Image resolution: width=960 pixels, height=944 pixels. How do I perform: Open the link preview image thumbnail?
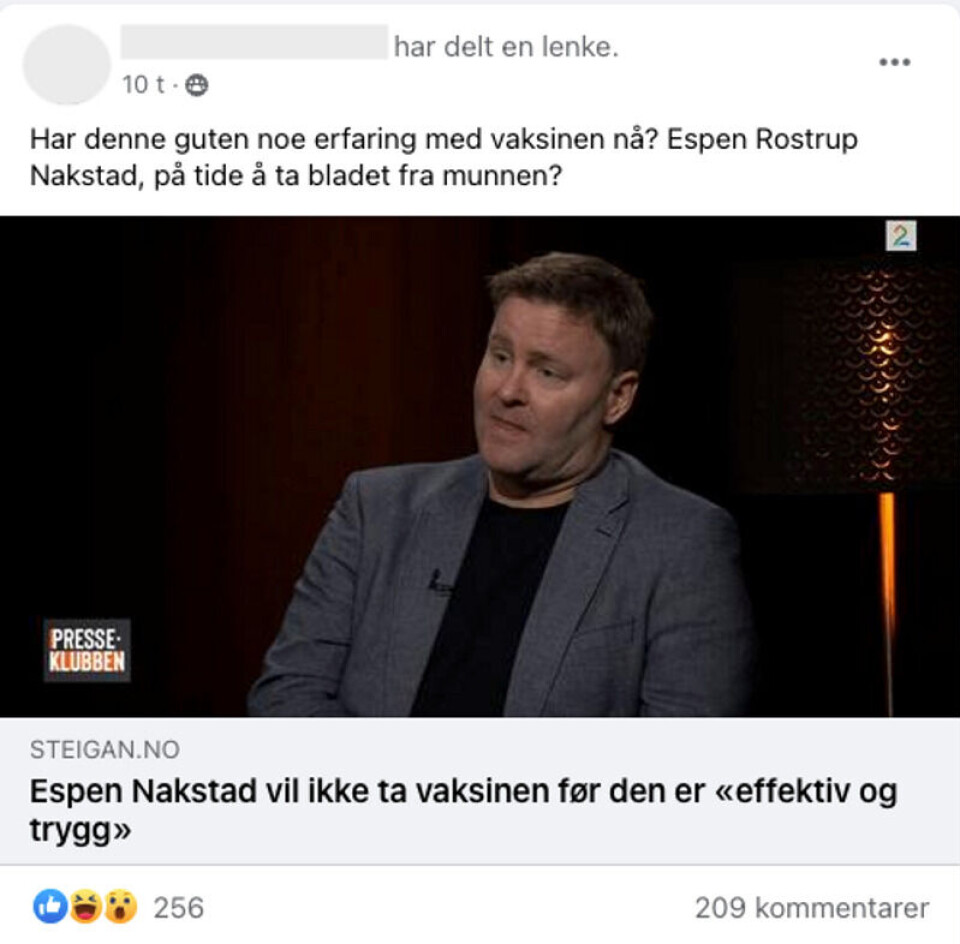tap(480, 466)
